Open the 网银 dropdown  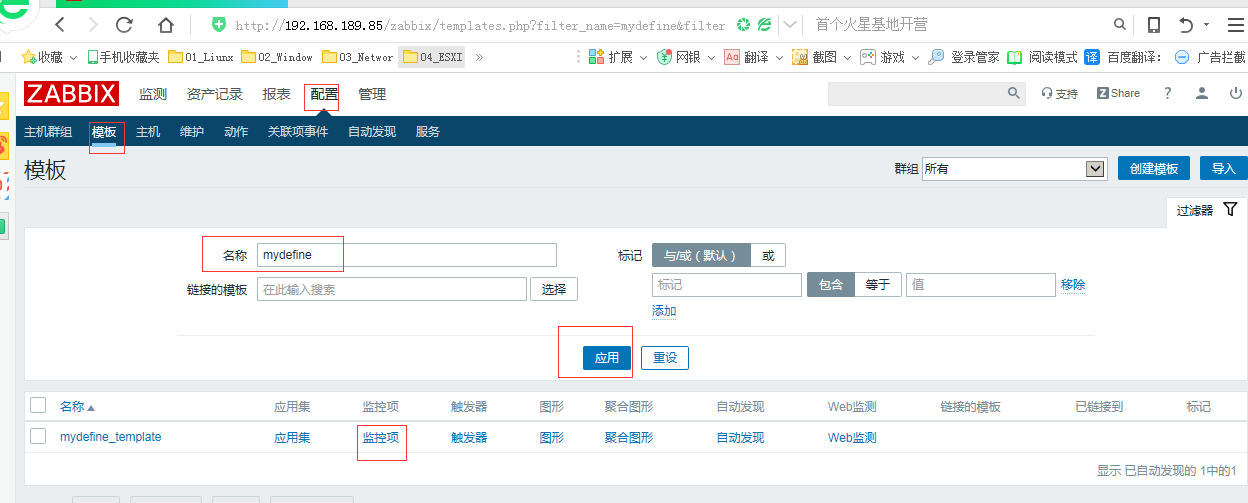point(686,57)
